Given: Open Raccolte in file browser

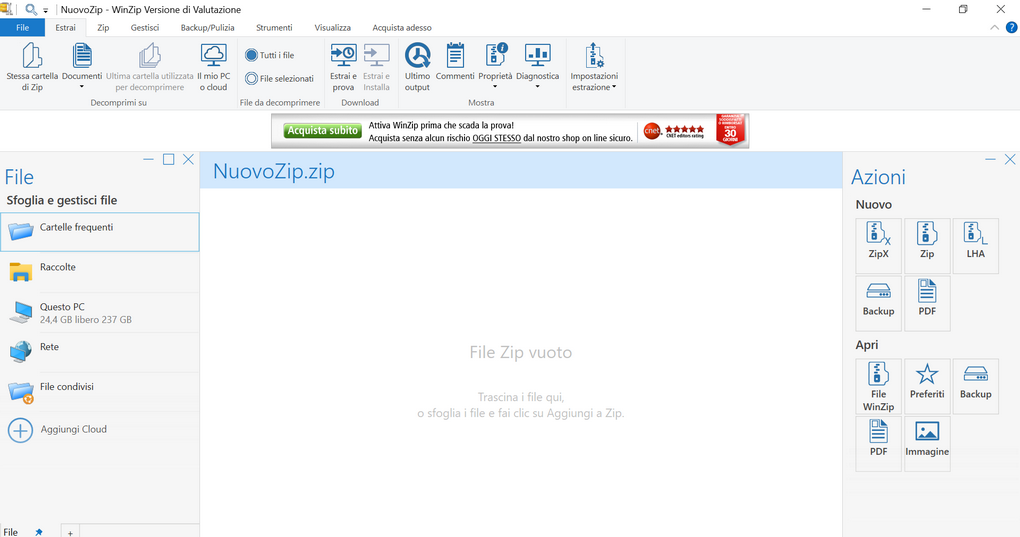Looking at the screenshot, I should tap(100, 272).
